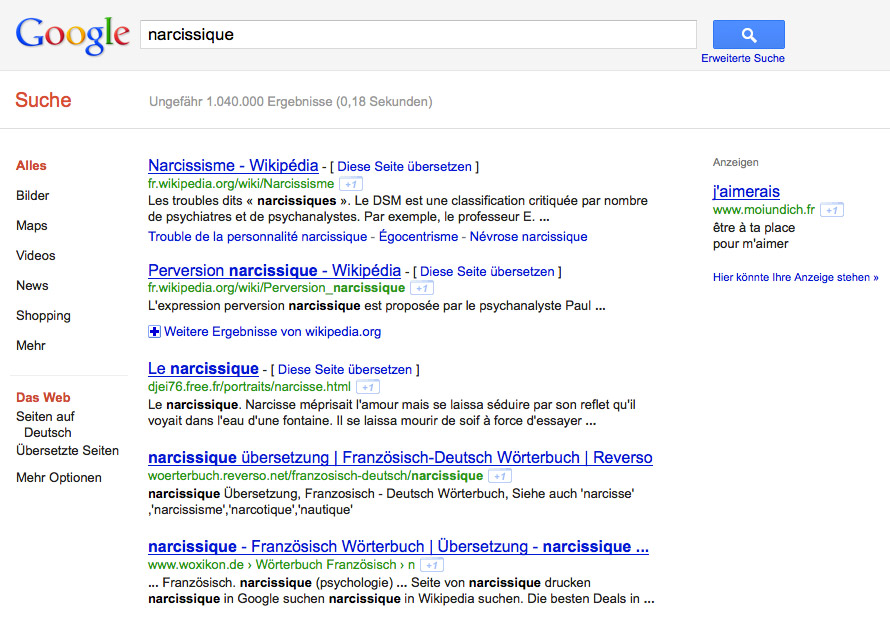Click +1 button beside Perversion_narcissique URL
Viewport: 890px width, 618px height.
tap(421, 288)
